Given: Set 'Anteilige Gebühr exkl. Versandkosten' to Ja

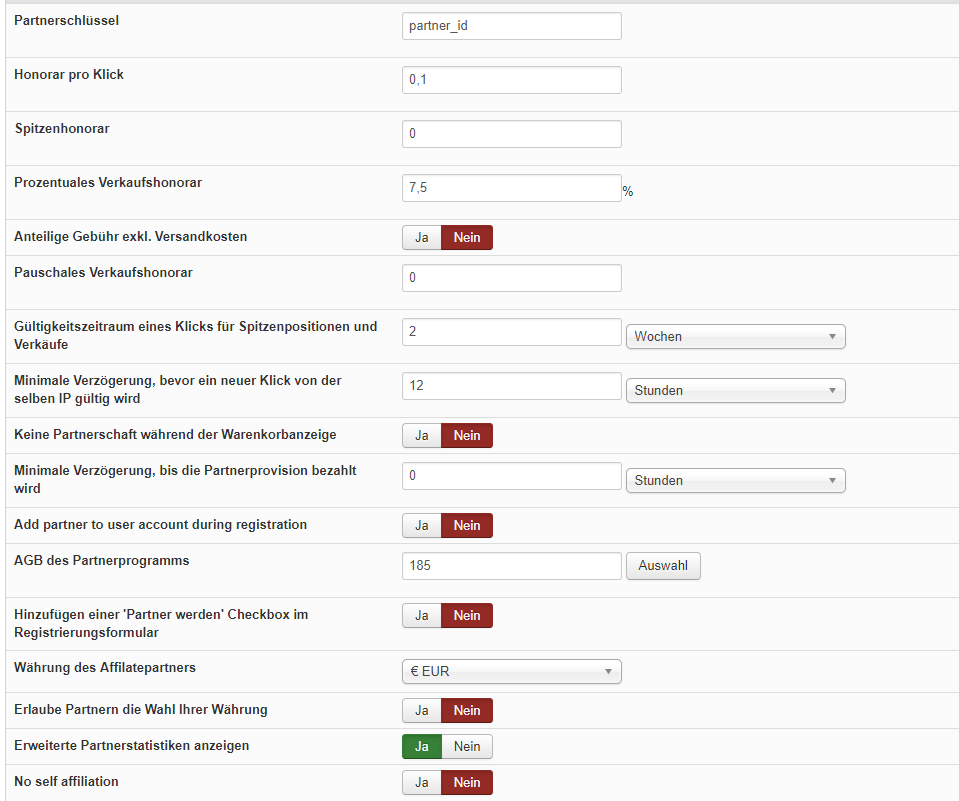Looking at the screenshot, I should (422, 237).
